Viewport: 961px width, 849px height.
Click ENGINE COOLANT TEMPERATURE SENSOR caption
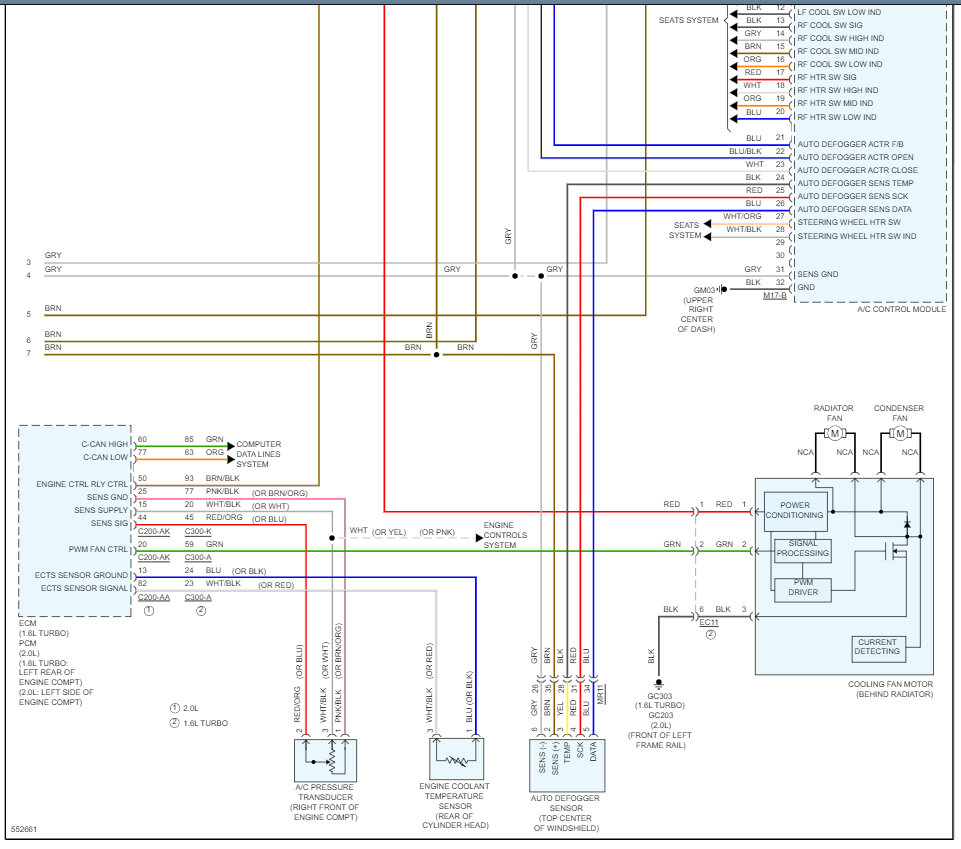(455, 805)
